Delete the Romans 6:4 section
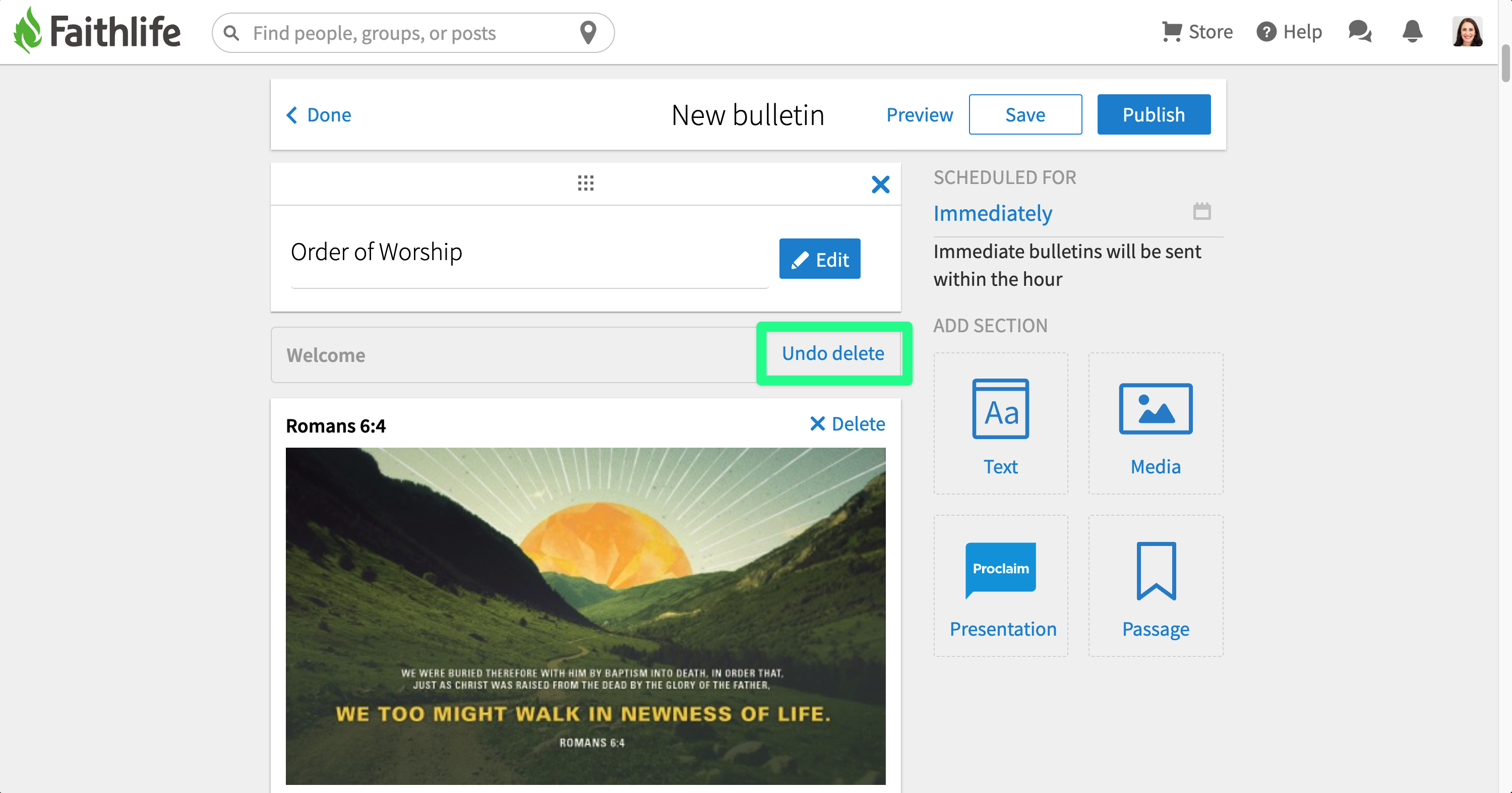This screenshot has width=1512, height=793. (x=847, y=424)
